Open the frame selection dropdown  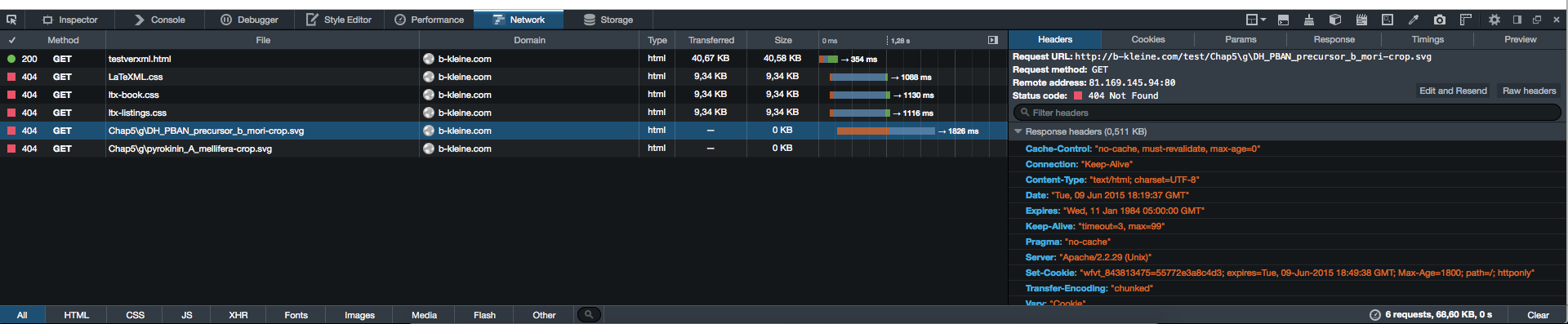[x=1256, y=20]
